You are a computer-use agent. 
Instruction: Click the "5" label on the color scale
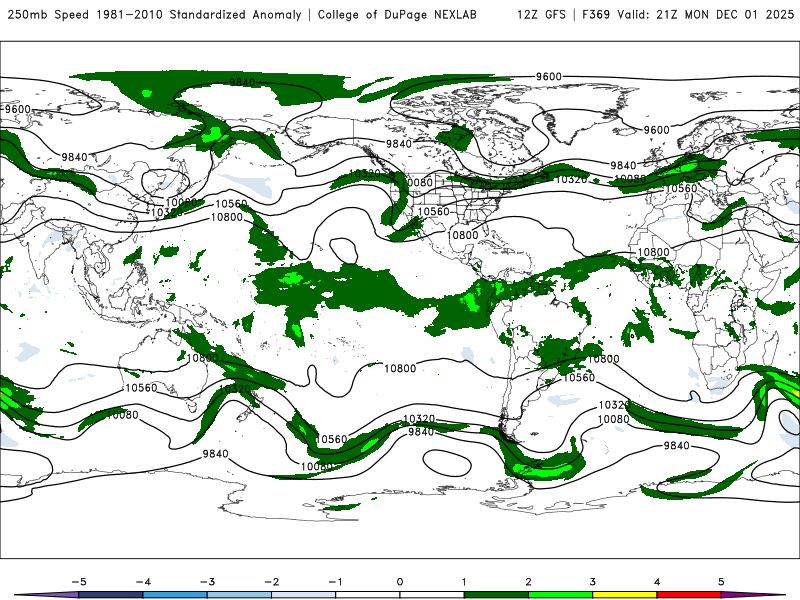721,582
